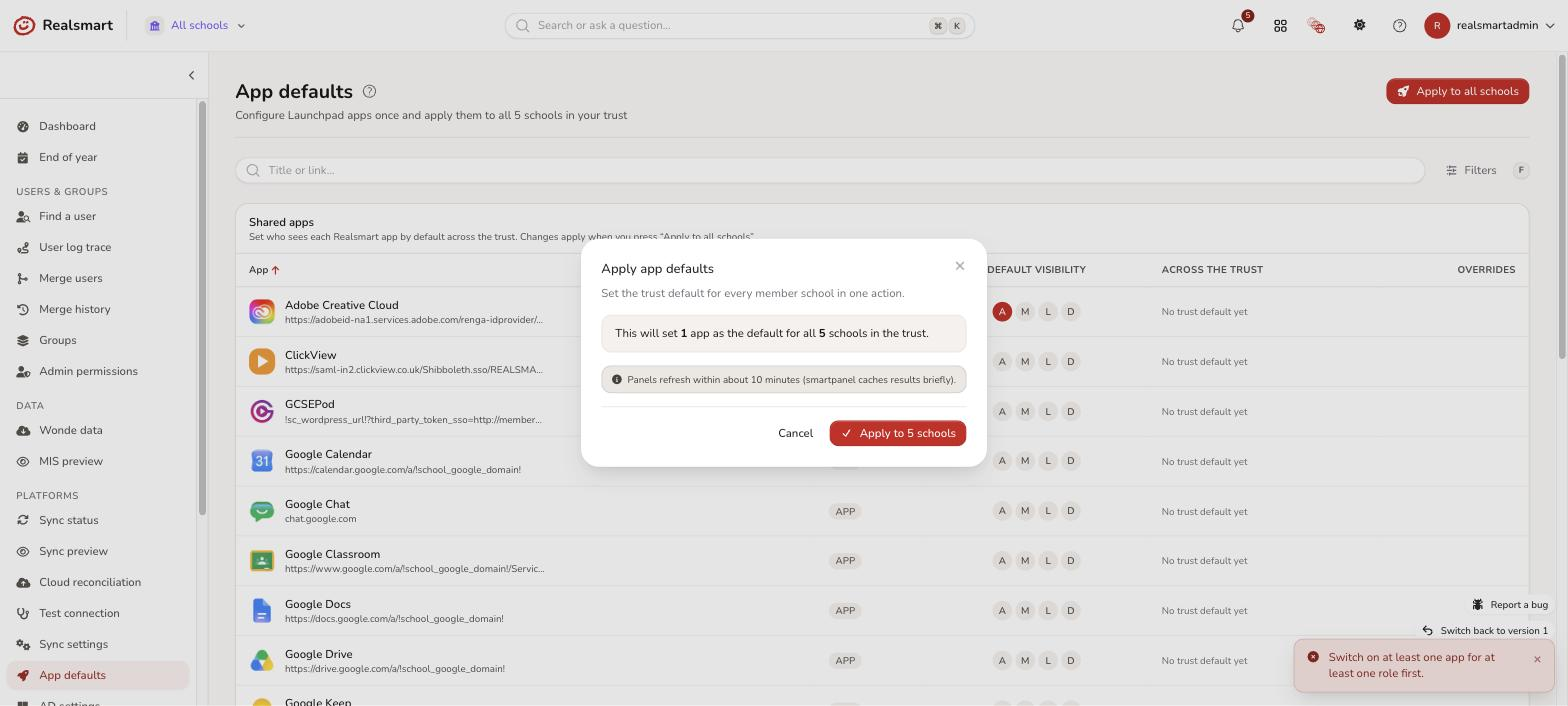Image resolution: width=1568 pixels, height=706 pixels.
Task: Toggle the M role for Adobe Creative Cloud
Action: click(x=1025, y=312)
